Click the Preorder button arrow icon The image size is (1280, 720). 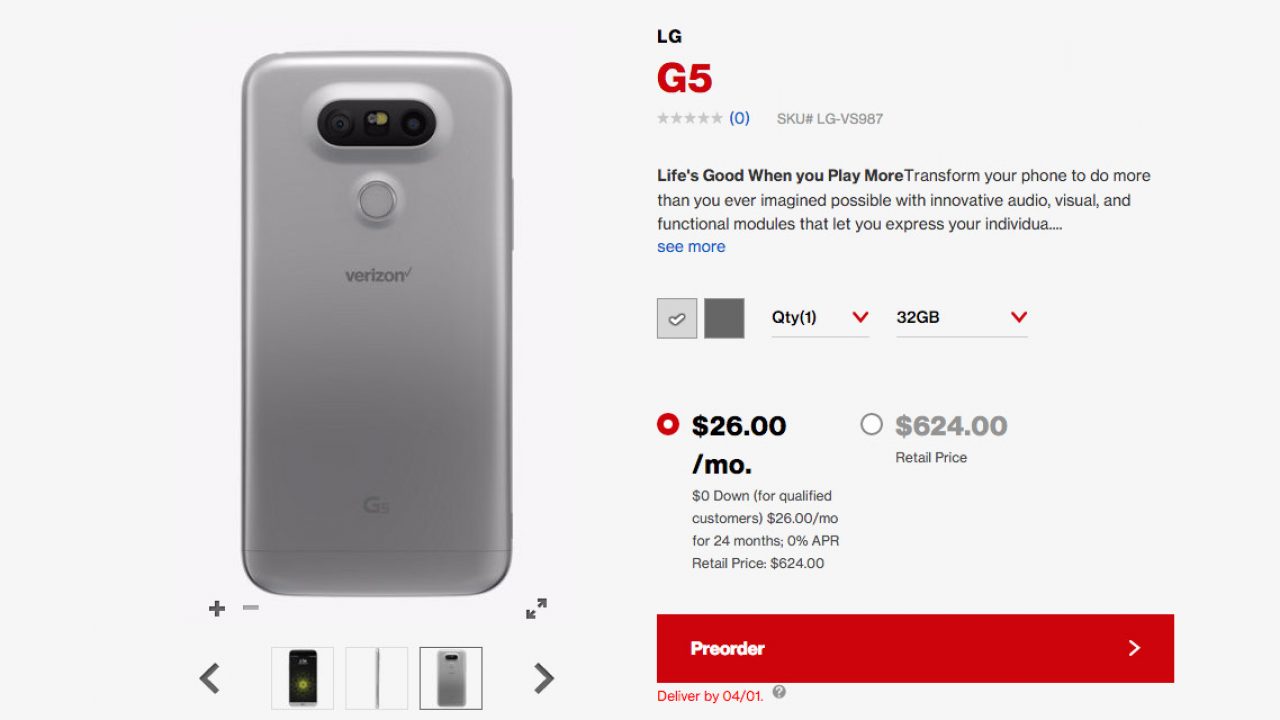[x=1134, y=648]
